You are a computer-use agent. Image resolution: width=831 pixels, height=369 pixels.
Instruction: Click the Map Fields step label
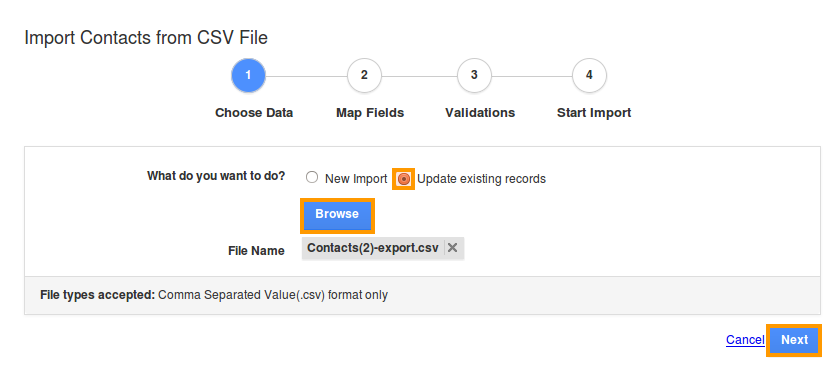coord(370,113)
